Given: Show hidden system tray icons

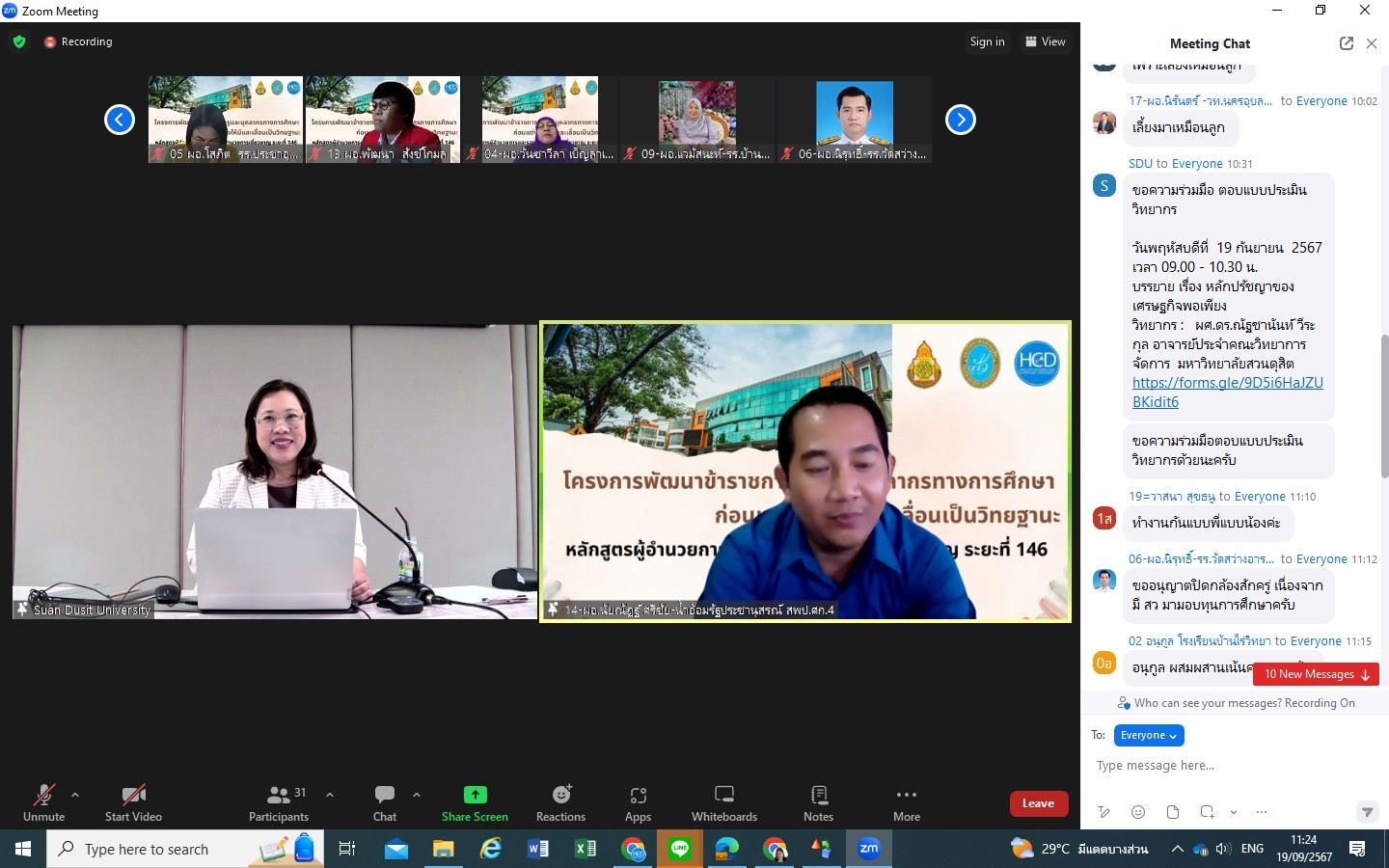Looking at the screenshot, I should tap(1177, 849).
